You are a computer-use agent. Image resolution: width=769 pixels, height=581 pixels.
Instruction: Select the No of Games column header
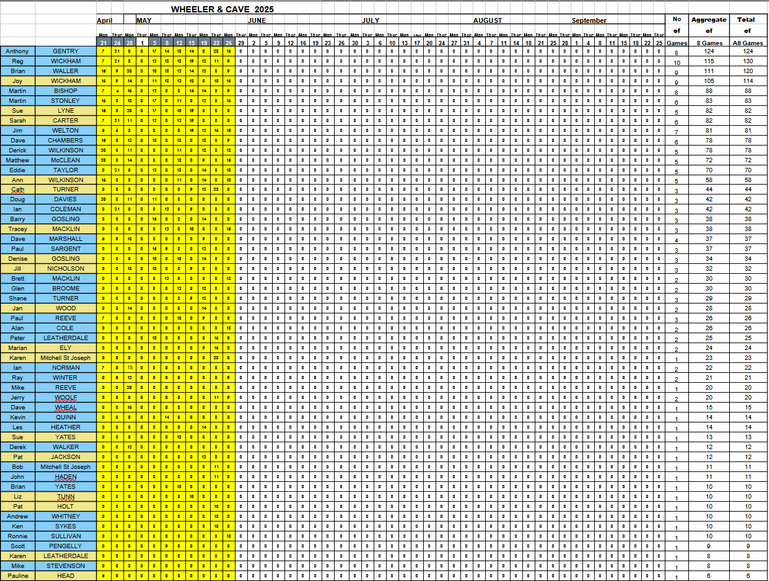[677, 30]
